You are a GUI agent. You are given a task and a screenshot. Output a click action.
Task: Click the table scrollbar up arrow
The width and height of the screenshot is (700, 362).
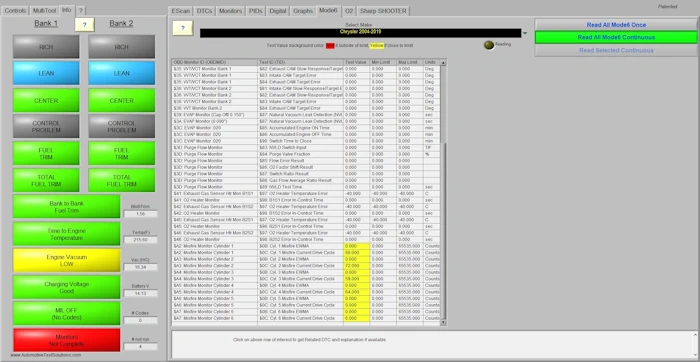pos(443,63)
